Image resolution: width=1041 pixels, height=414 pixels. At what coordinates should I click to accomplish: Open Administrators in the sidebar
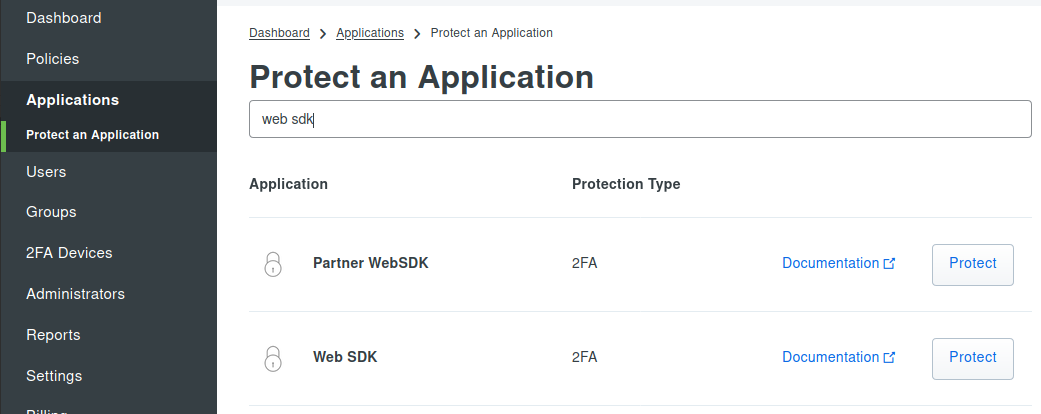75,294
